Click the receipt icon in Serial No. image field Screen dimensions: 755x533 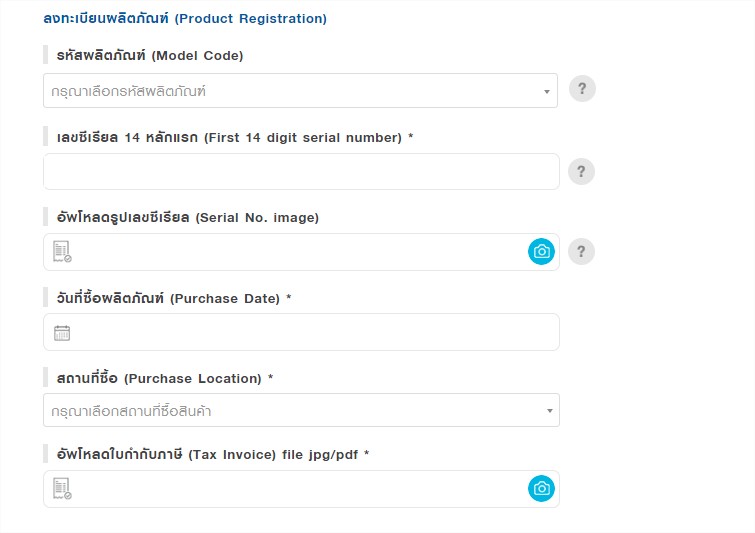coord(62,251)
